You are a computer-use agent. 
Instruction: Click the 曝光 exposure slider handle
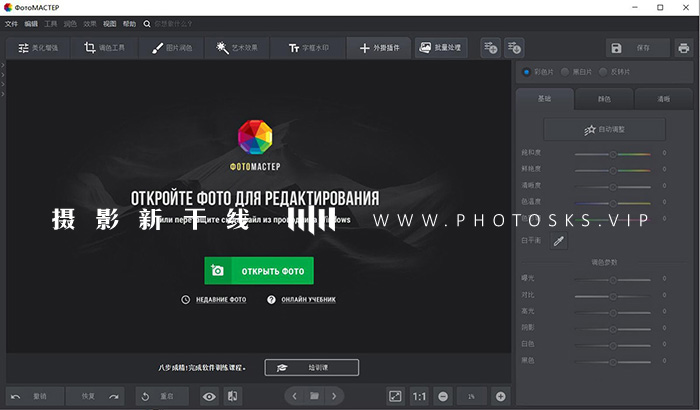coord(613,280)
